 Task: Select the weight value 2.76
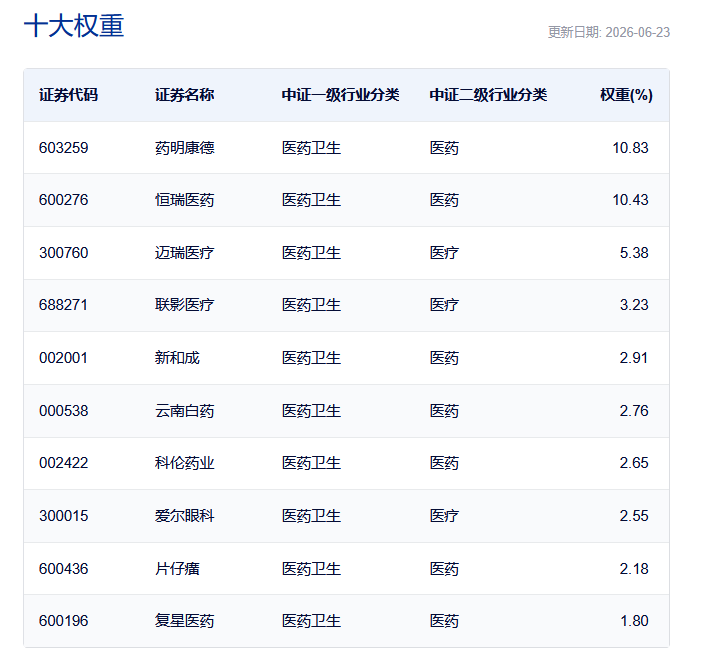[634, 411]
